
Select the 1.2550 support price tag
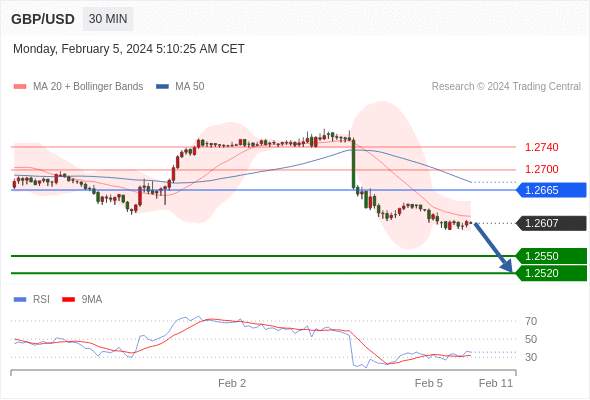(x=552, y=256)
